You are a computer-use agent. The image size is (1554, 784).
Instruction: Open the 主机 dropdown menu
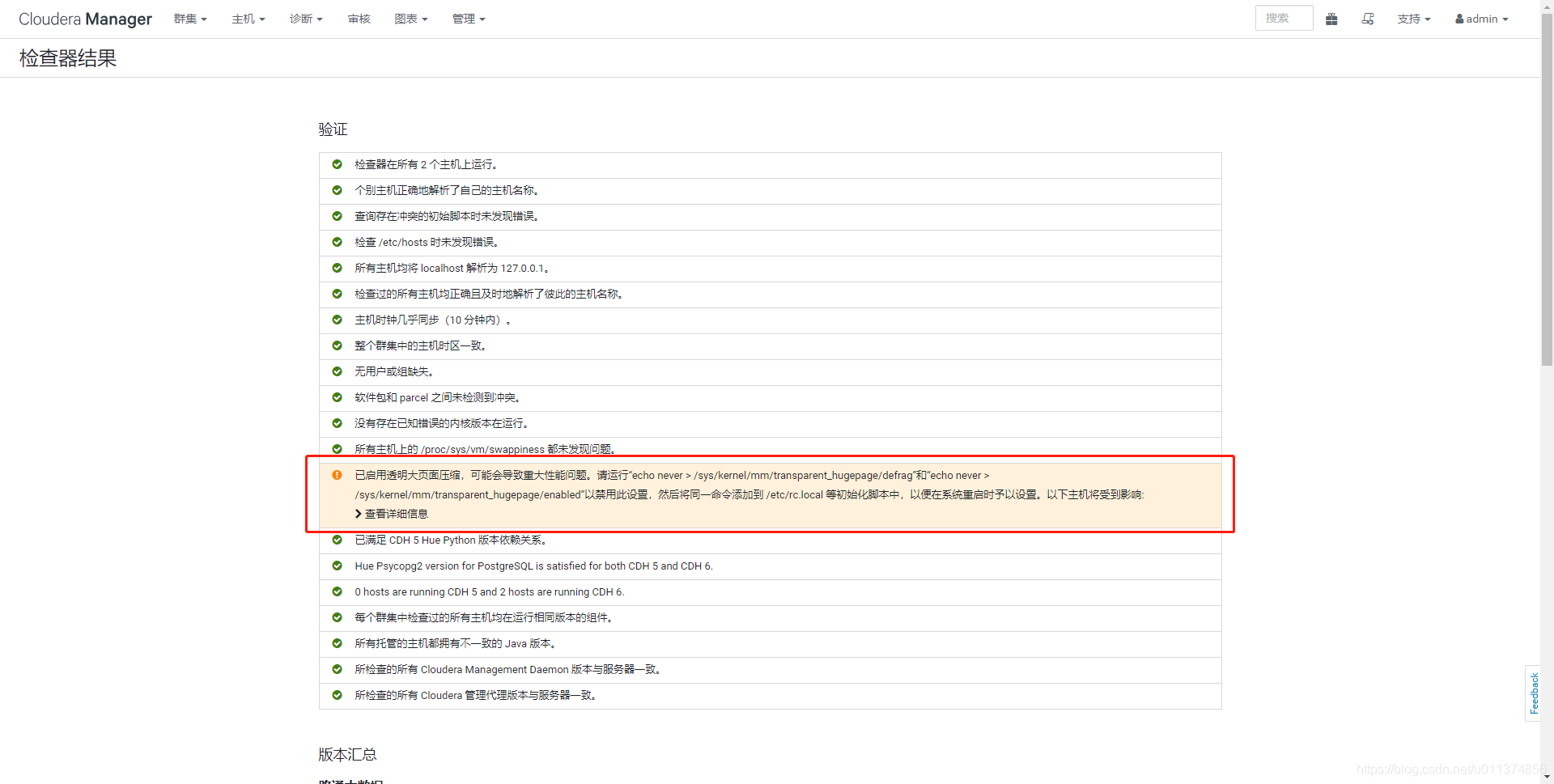coord(248,19)
